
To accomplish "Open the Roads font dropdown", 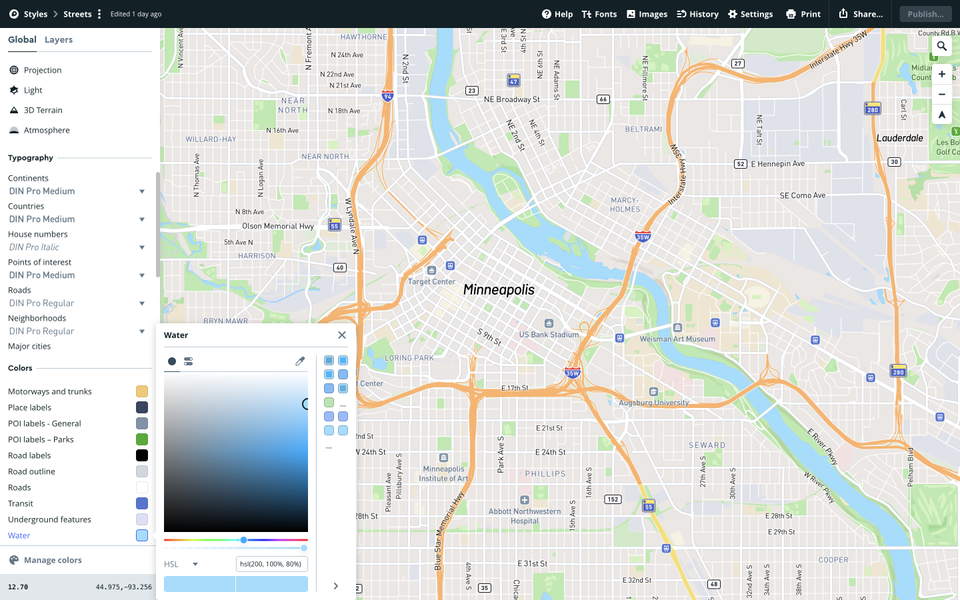I will (x=142, y=303).
